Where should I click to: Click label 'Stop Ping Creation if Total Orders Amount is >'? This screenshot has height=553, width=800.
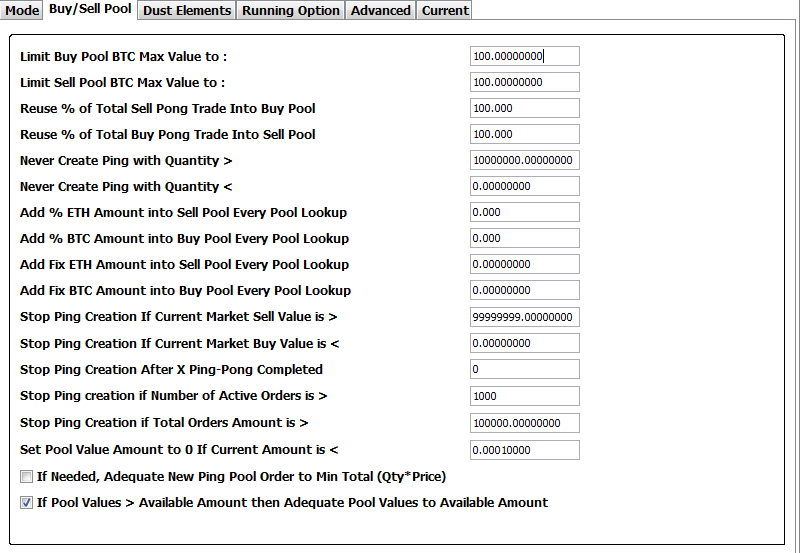click(164, 422)
